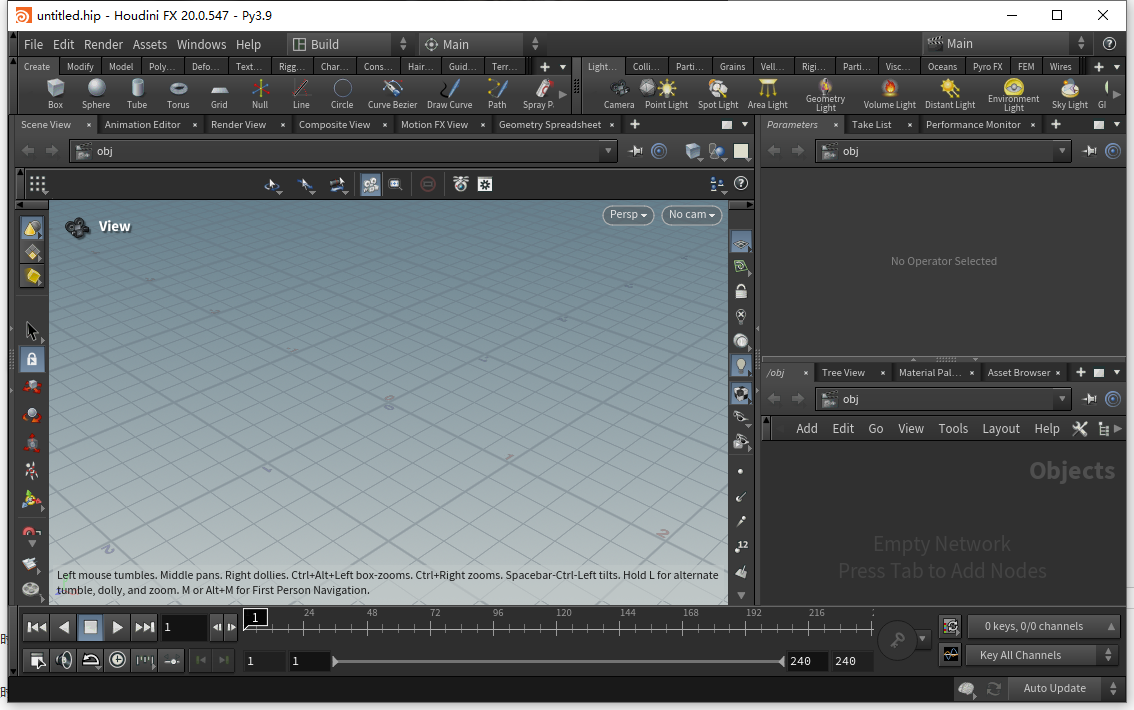Toggle secure selection lock tool

point(32,359)
